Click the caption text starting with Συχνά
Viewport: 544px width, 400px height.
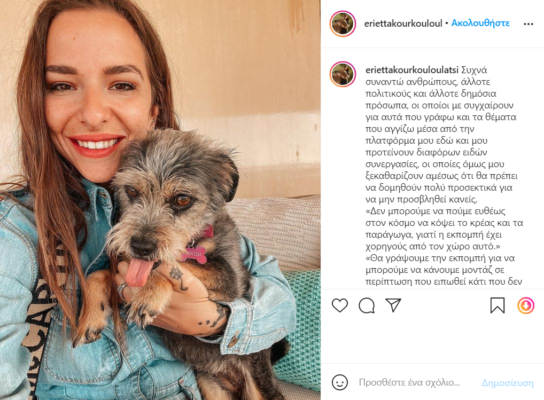[443, 135]
